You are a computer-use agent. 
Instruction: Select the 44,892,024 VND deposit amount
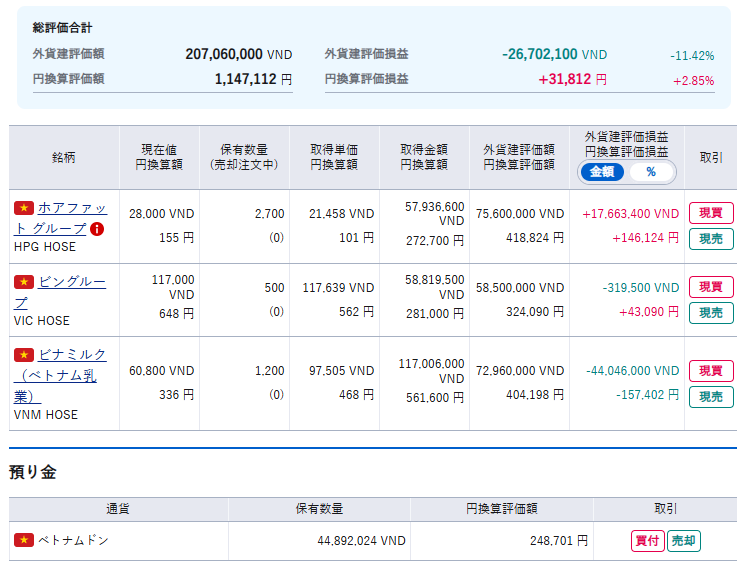361,541
